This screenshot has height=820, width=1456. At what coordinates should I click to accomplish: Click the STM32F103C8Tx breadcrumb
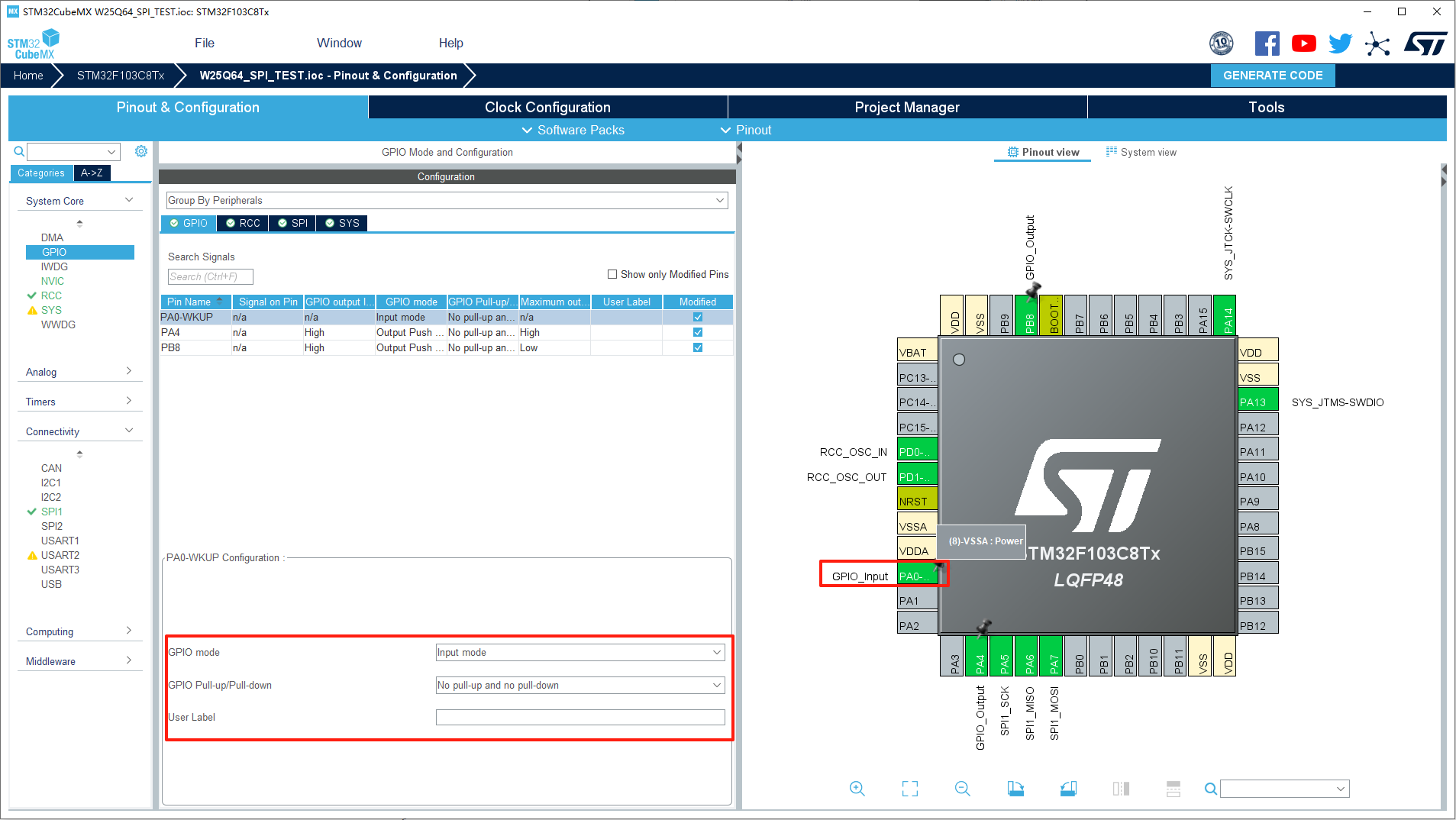(121, 75)
